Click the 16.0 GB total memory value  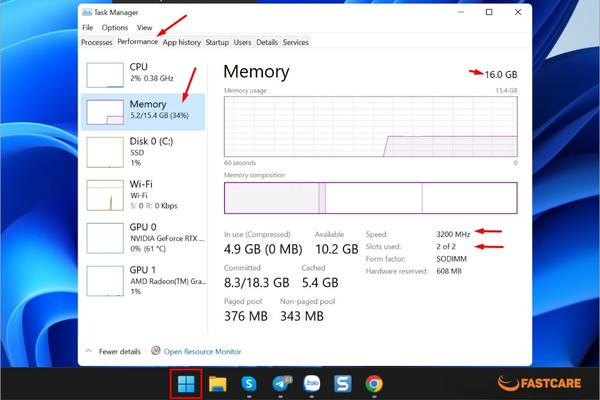501,75
